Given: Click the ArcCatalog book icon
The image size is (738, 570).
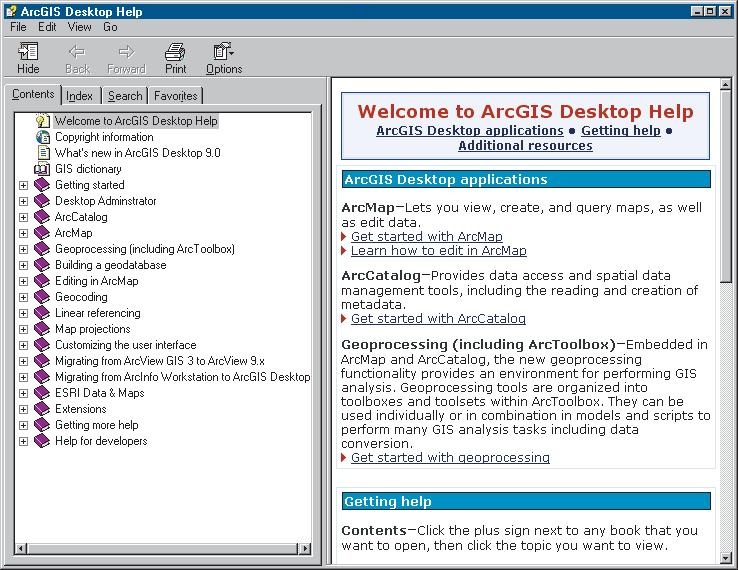Looking at the screenshot, I should pyautogui.click(x=42, y=217).
